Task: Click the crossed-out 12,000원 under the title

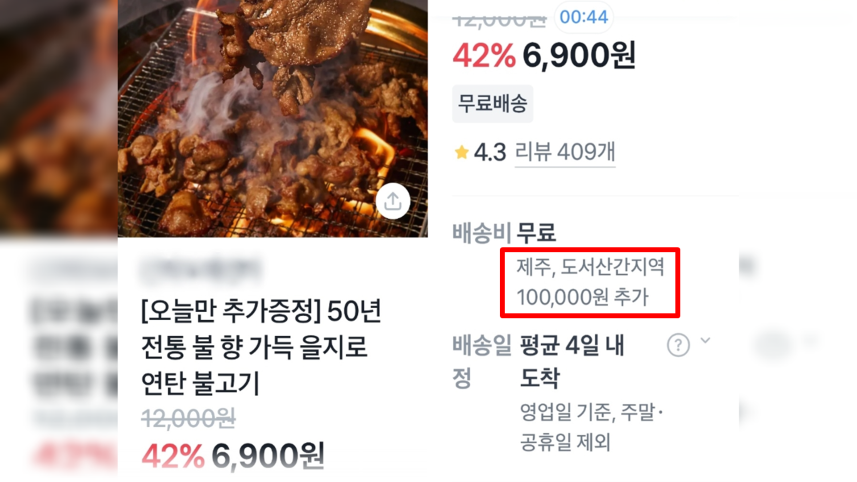Action: pos(188,419)
